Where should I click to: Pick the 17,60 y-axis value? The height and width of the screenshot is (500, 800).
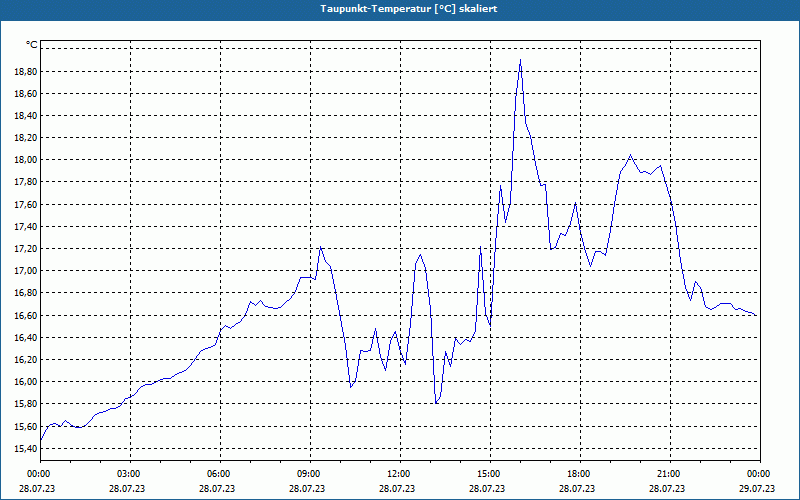tap(27, 205)
